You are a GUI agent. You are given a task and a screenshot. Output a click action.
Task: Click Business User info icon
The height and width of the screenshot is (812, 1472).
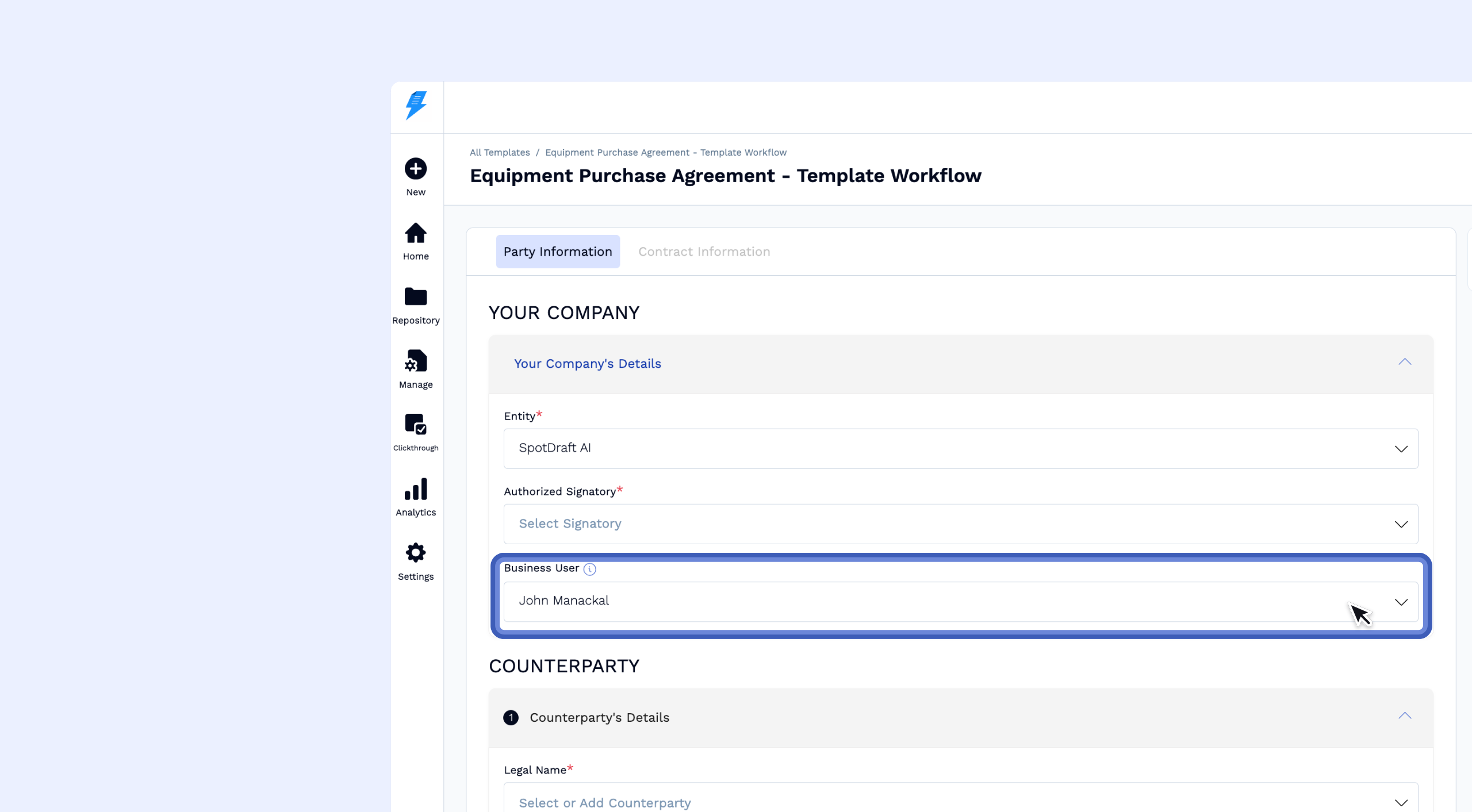(589, 569)
